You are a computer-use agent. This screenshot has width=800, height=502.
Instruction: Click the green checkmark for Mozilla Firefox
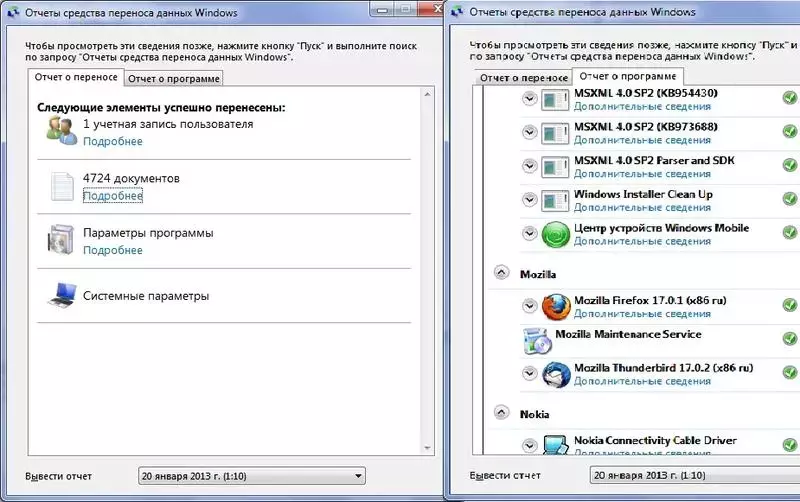tap(790, 305)
